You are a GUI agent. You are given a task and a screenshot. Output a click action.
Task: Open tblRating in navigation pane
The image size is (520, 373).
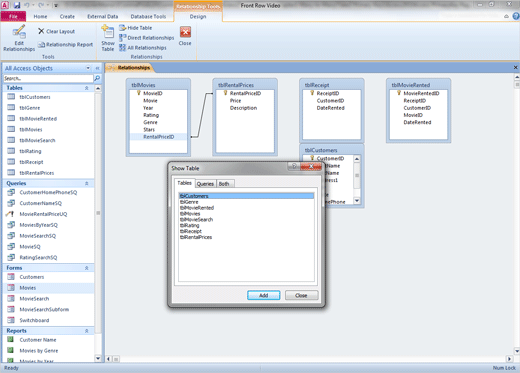point(30,151)
